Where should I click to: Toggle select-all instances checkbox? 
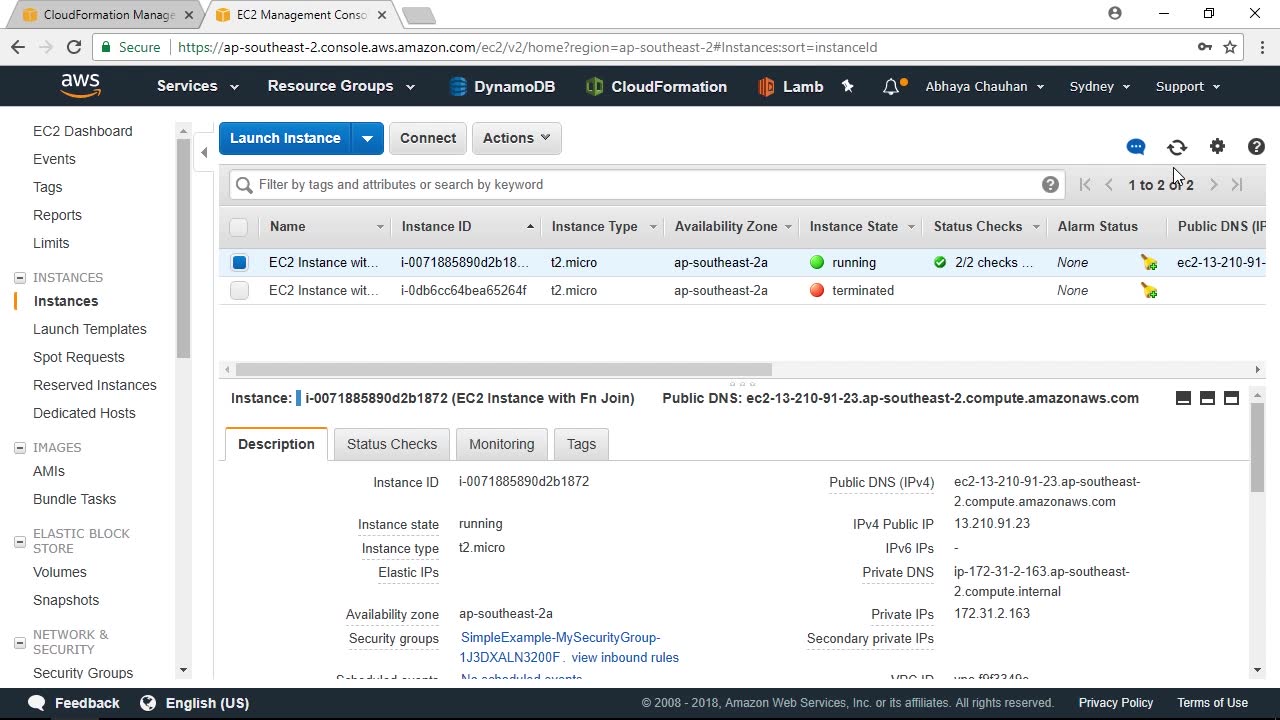(238, 227)
